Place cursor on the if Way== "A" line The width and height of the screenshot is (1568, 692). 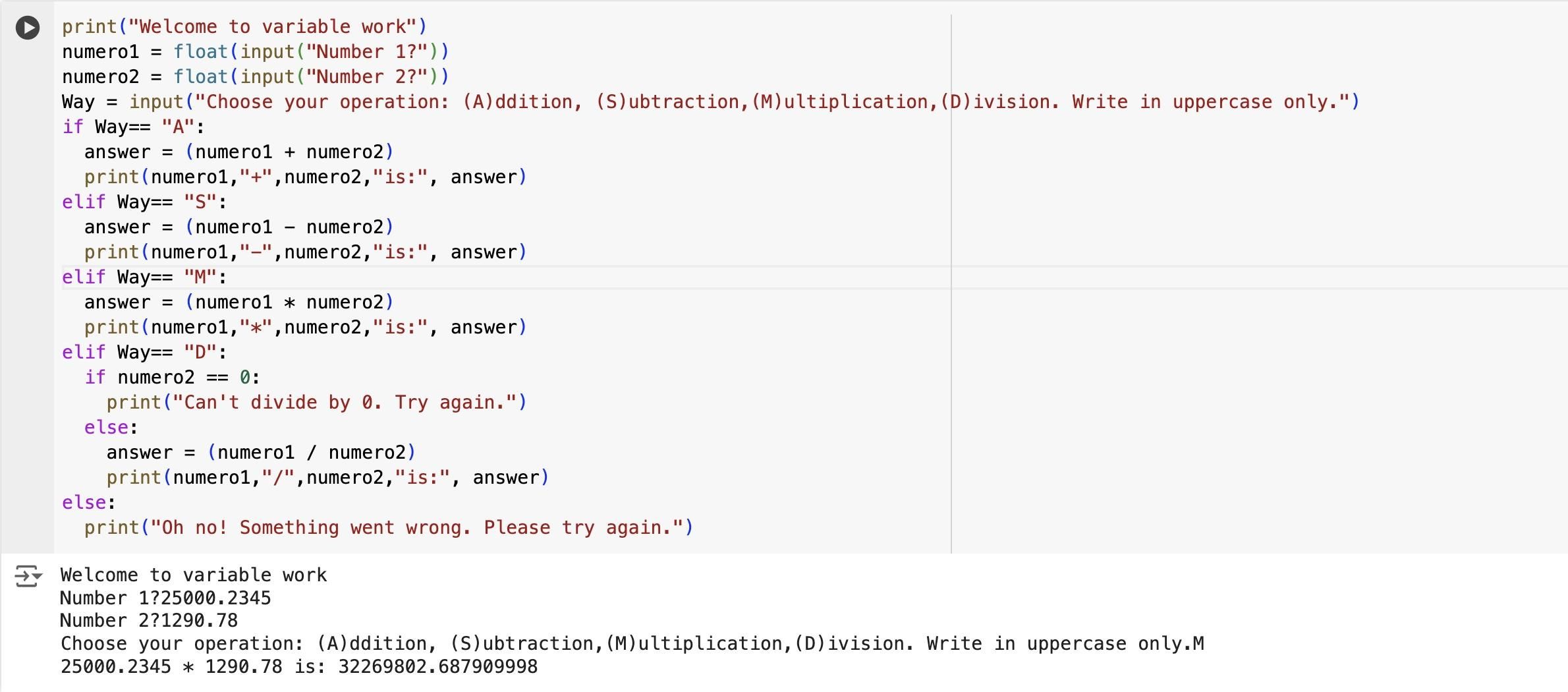[133, 127]
